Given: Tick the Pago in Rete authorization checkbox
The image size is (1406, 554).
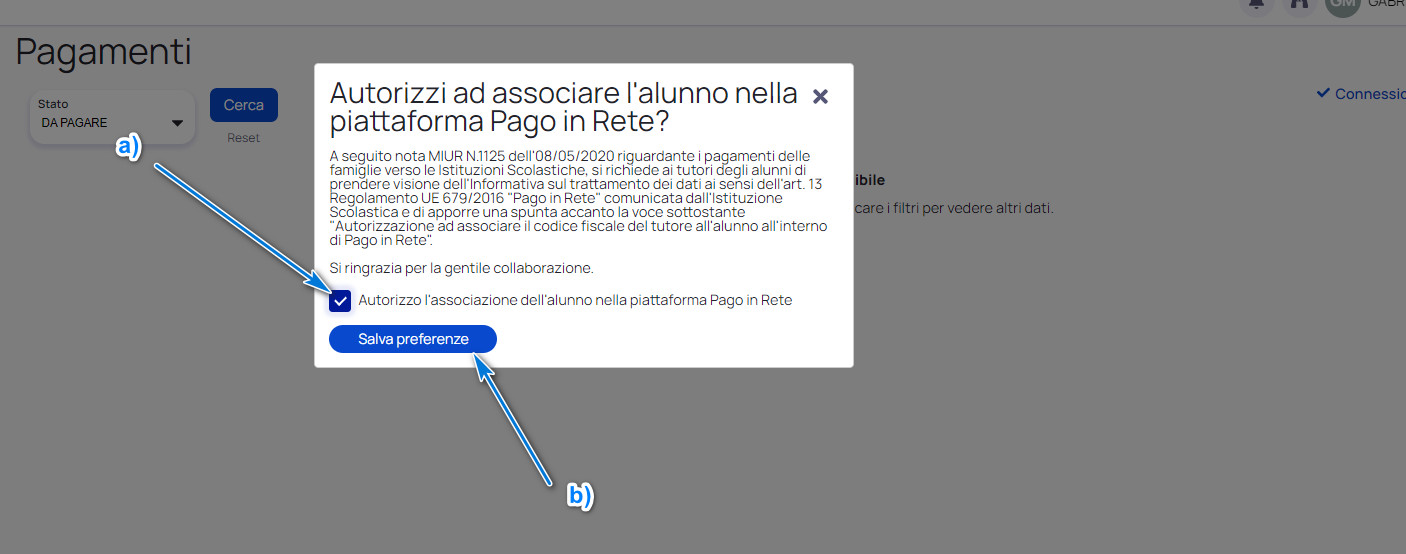Looking at the screenshot, I should click(x=340, y=300).
